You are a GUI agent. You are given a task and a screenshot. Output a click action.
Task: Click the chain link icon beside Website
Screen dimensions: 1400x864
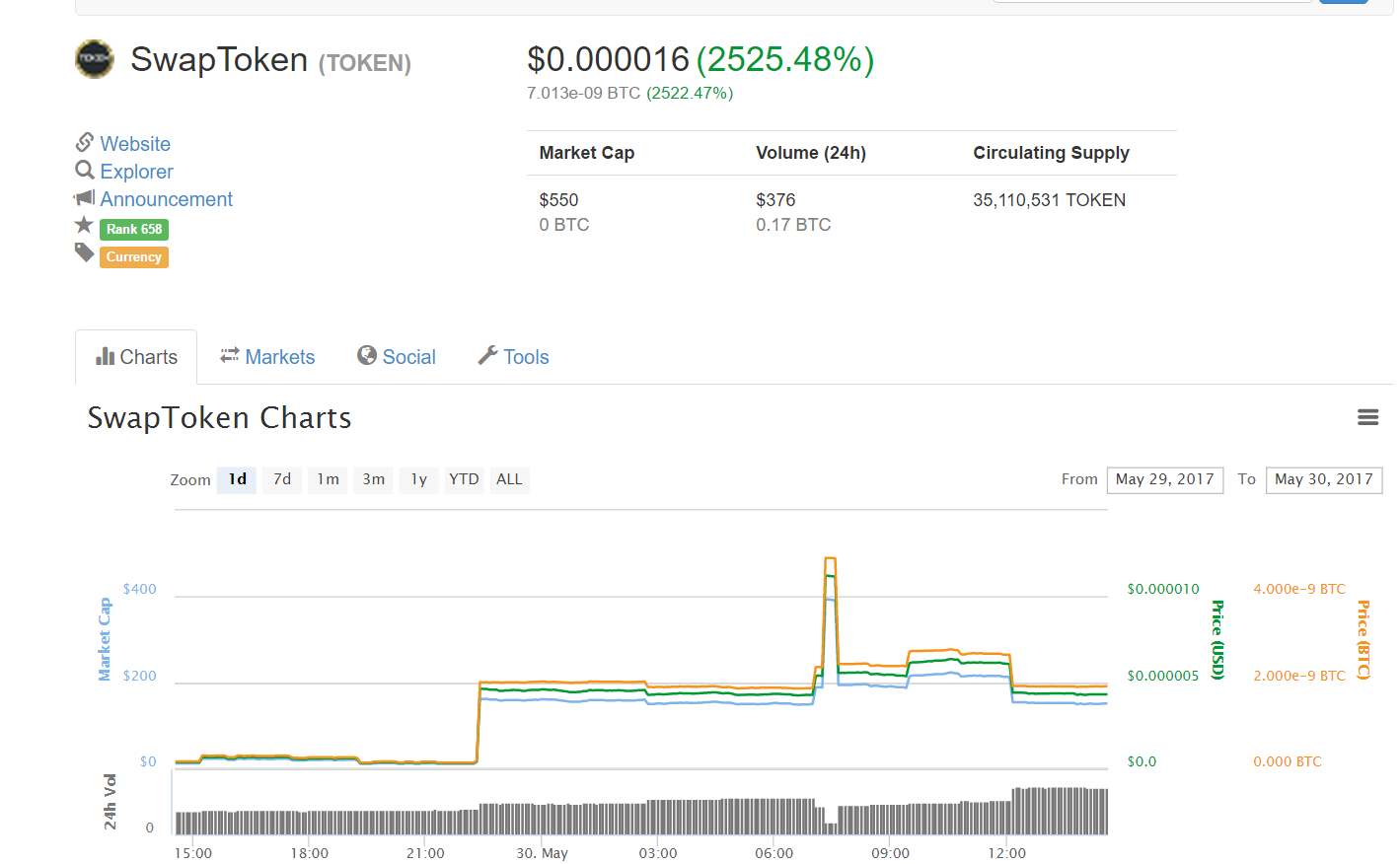pos(85,143)
